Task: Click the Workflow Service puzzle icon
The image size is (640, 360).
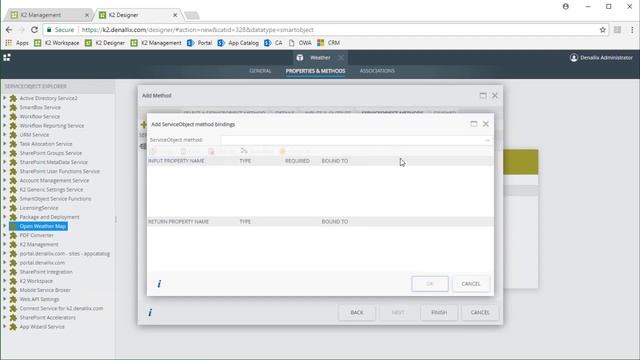Action: pyautogui.click(x=13, y=116)
